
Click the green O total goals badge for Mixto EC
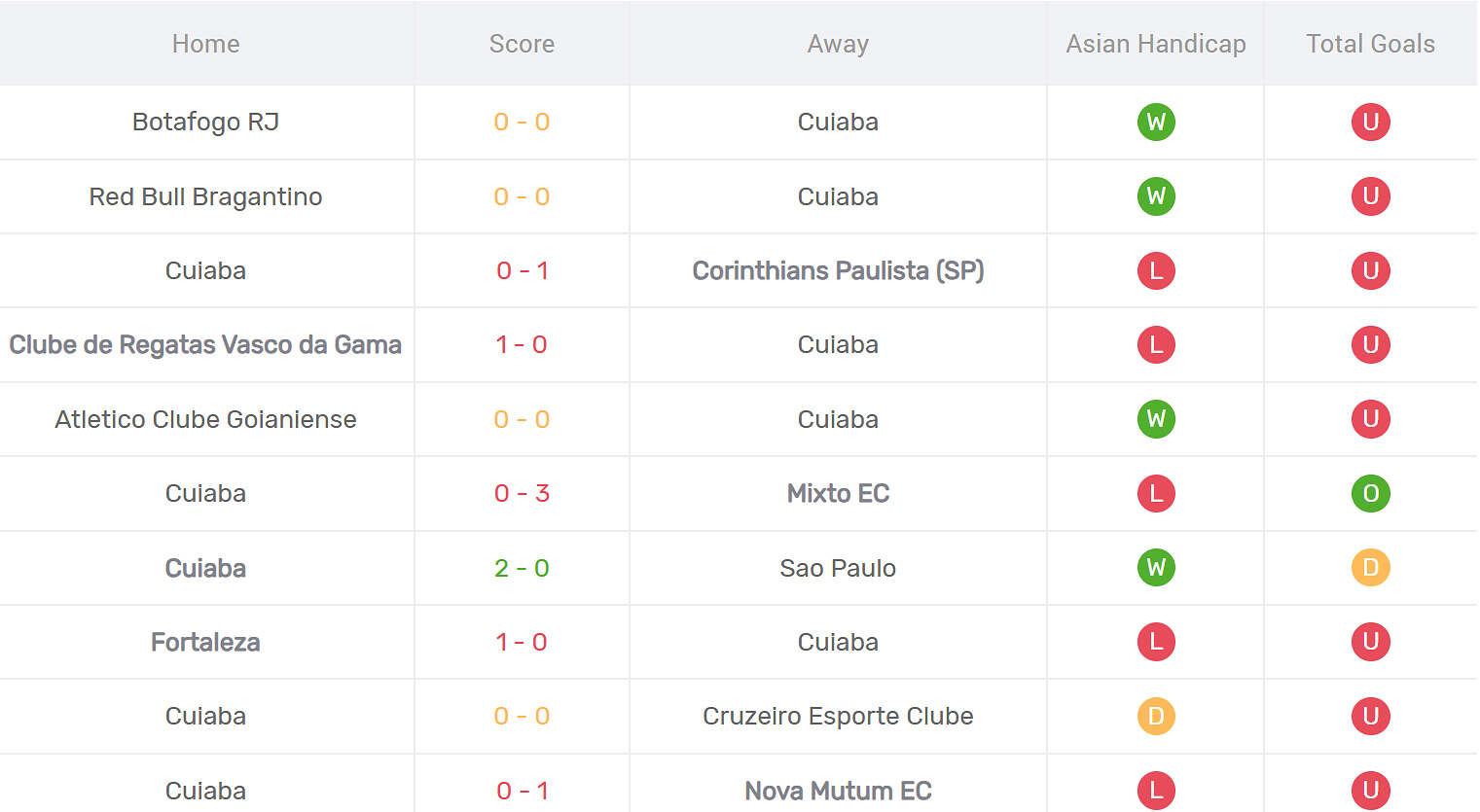point(1370,493)
